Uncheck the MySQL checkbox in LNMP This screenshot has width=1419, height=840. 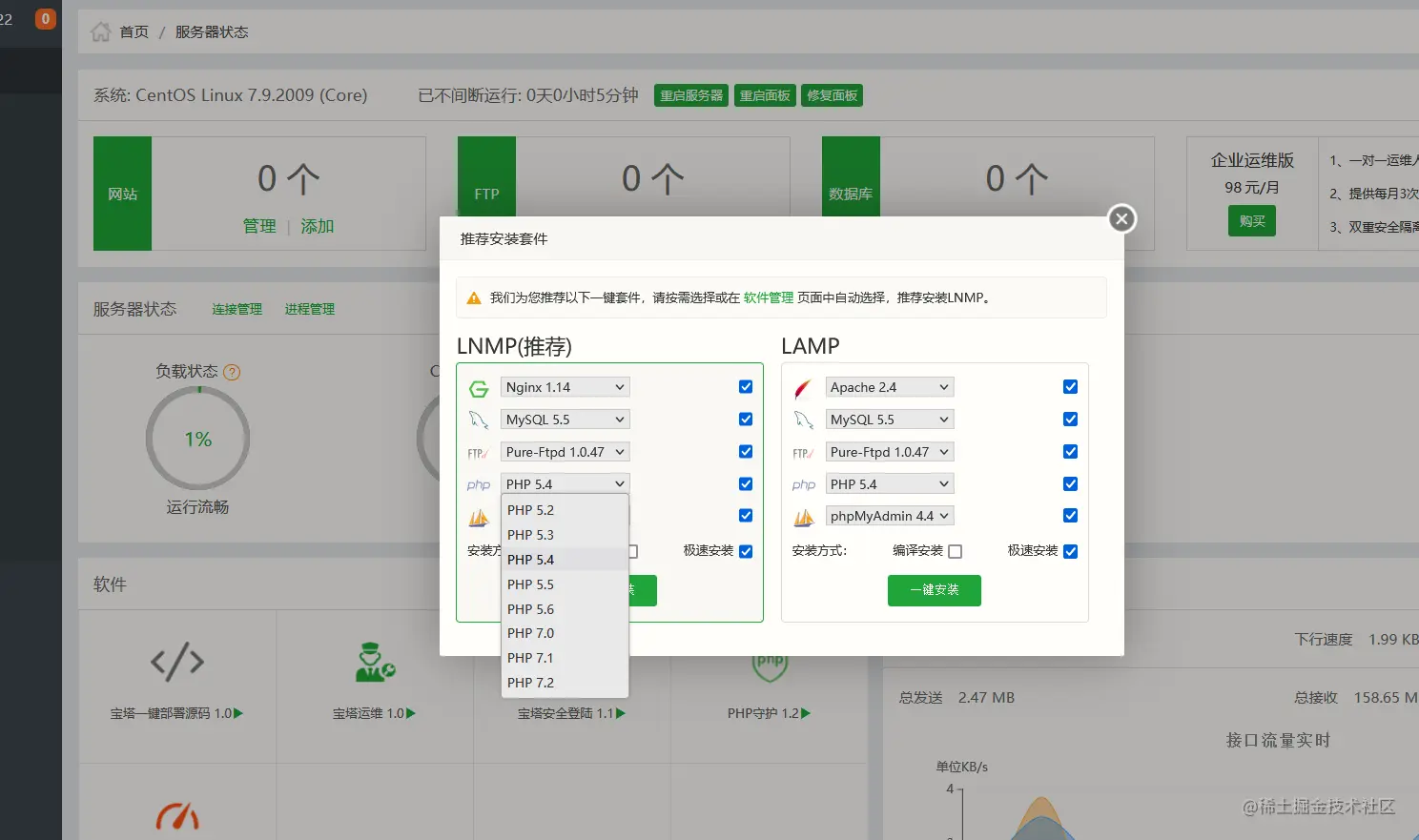tap(746, 420)
